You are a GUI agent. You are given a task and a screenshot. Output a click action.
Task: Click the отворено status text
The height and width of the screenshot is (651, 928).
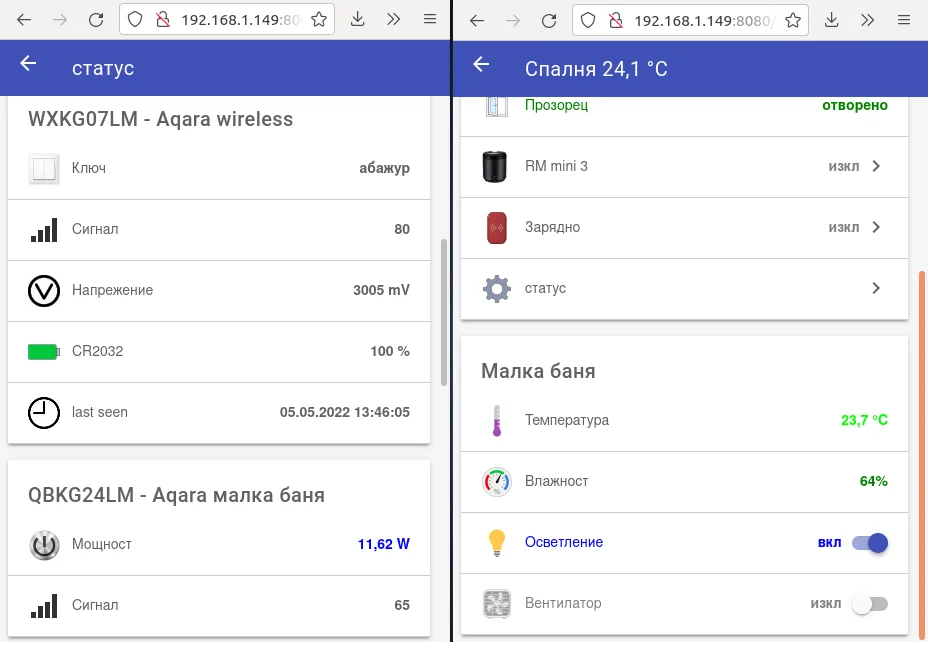tap(855, 105)
